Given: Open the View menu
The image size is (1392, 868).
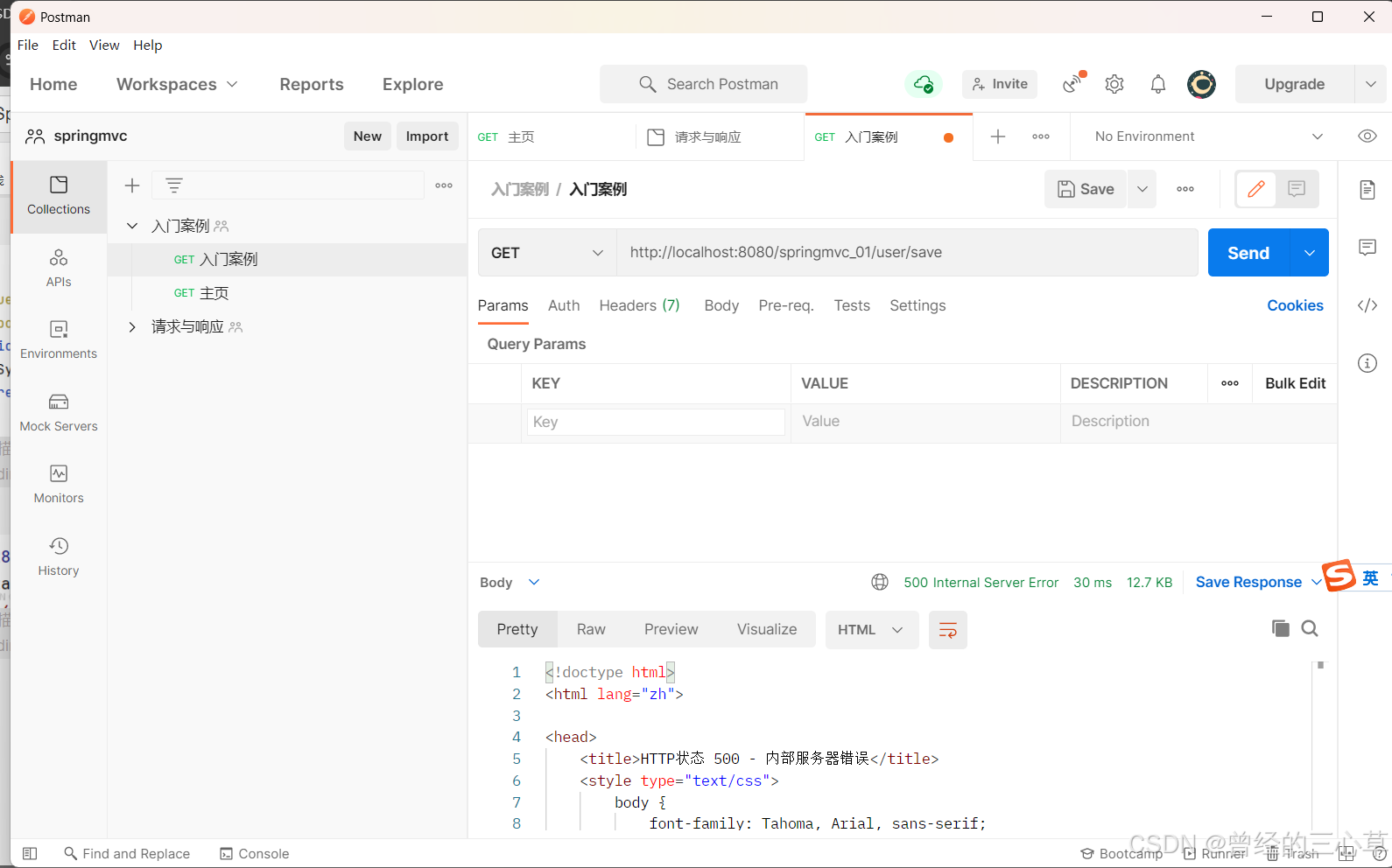Looking at the screenshot, I should (x=104, y=45).
